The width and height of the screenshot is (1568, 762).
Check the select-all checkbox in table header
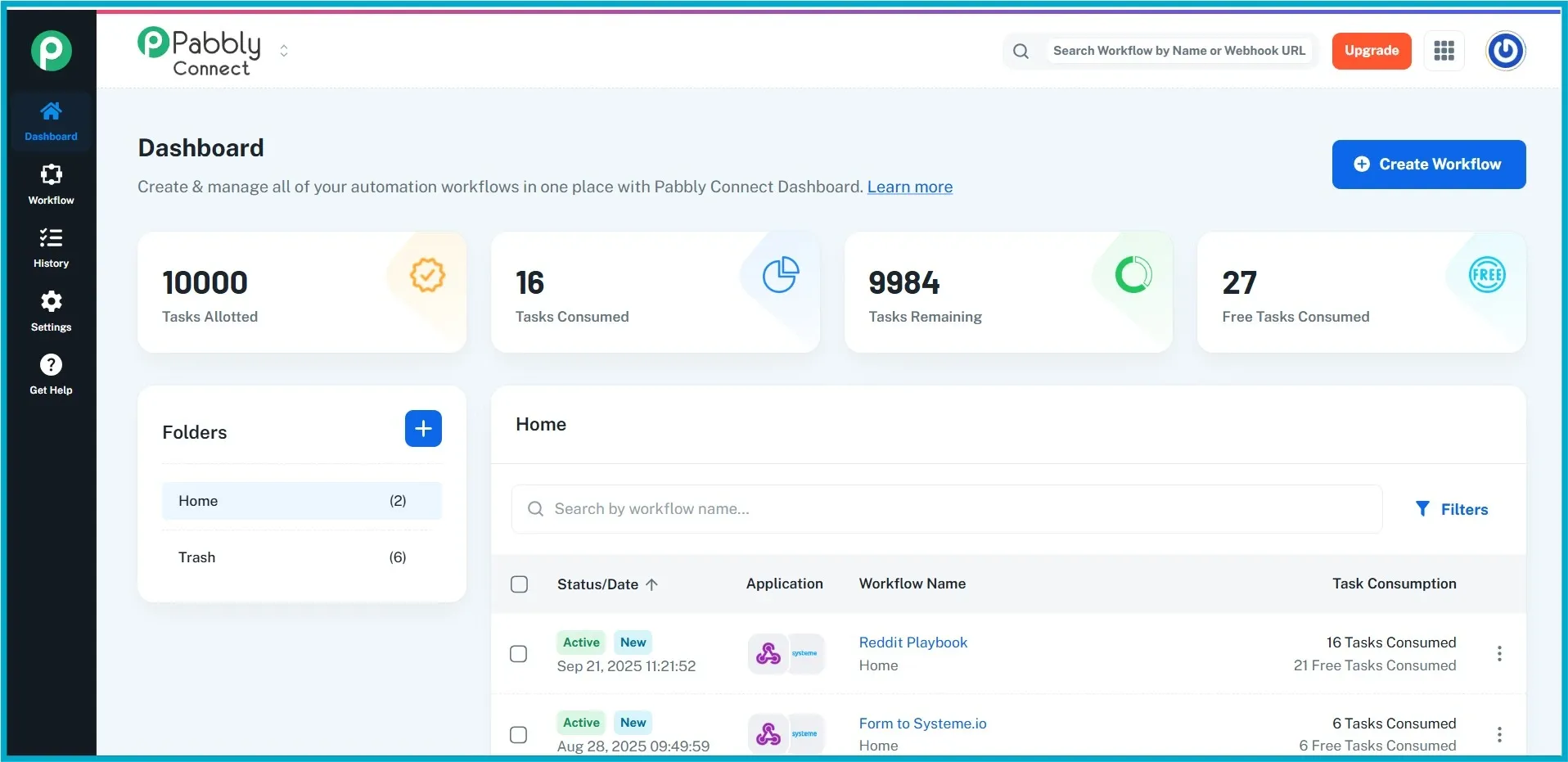coord(519,584)
